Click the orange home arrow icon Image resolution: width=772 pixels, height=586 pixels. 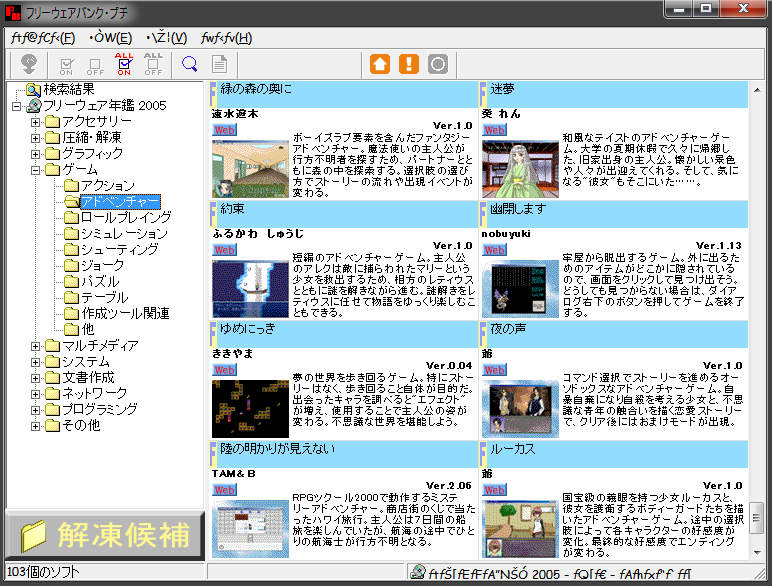pos(380,64)
